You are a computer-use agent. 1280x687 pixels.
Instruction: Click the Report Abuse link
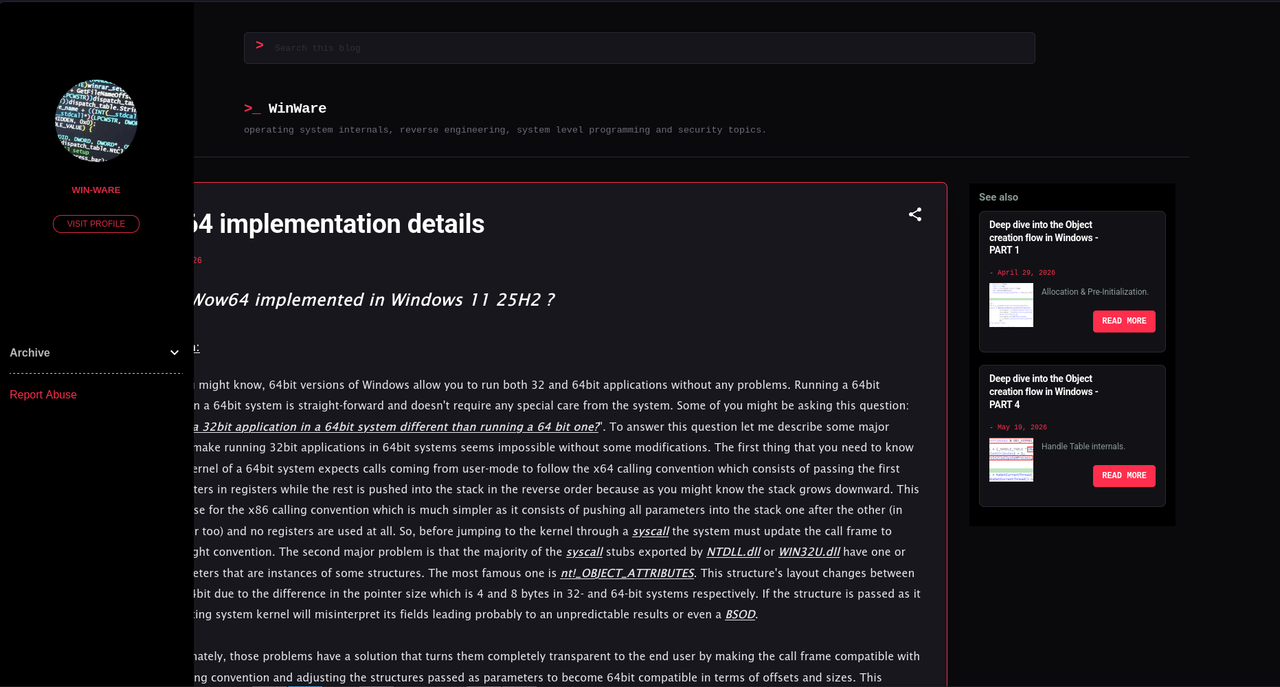click(x=43, y=395)
